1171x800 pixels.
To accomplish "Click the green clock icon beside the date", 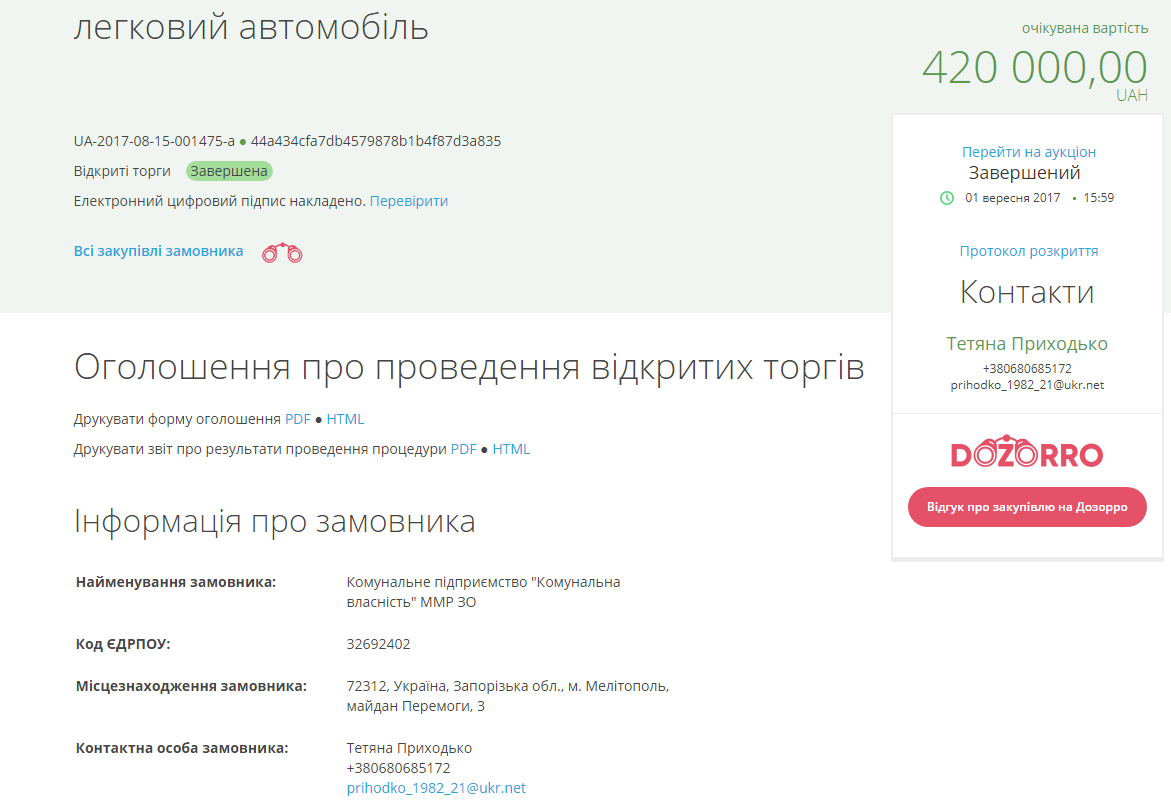I will pyautogui.click(x=946, y=198).
